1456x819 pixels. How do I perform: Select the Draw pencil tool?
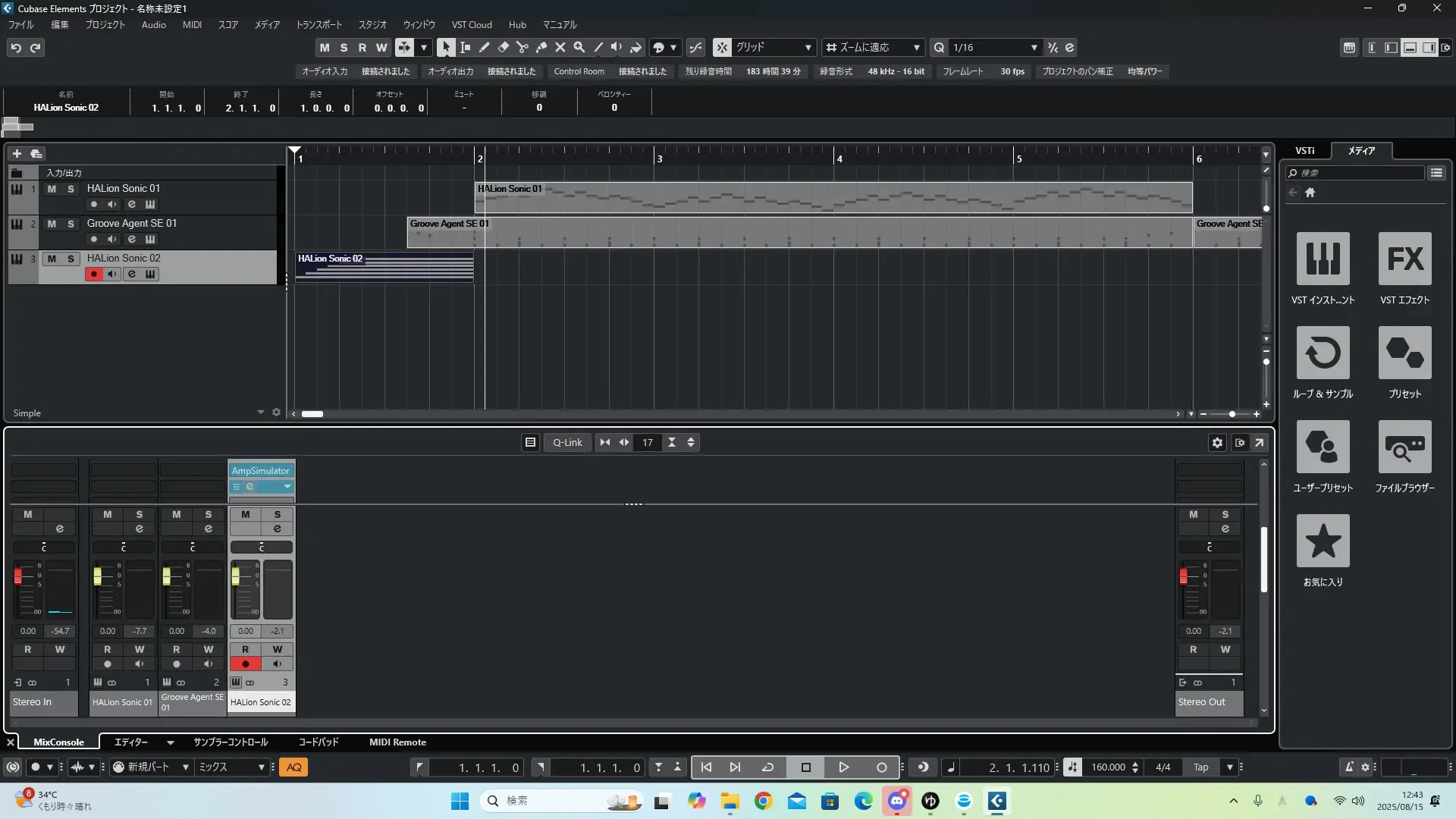[485, 47]
